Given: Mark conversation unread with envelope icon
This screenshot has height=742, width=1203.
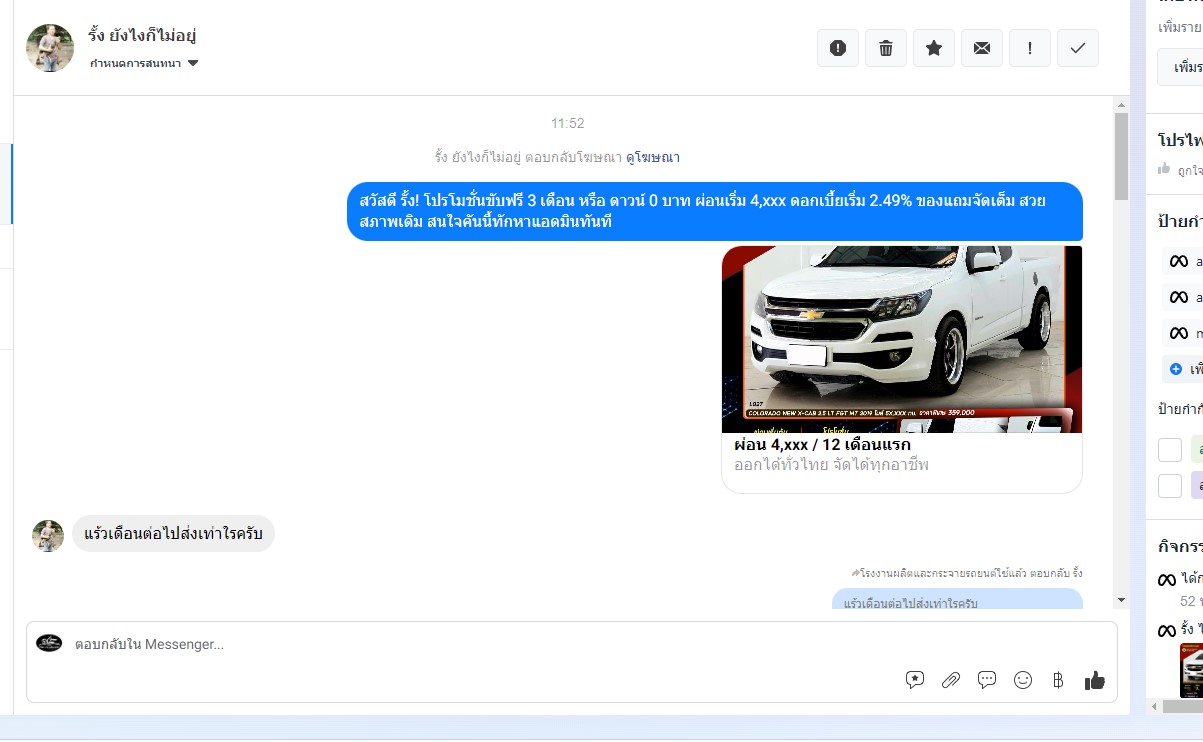Looking at the screenshot, I should 982,48.
